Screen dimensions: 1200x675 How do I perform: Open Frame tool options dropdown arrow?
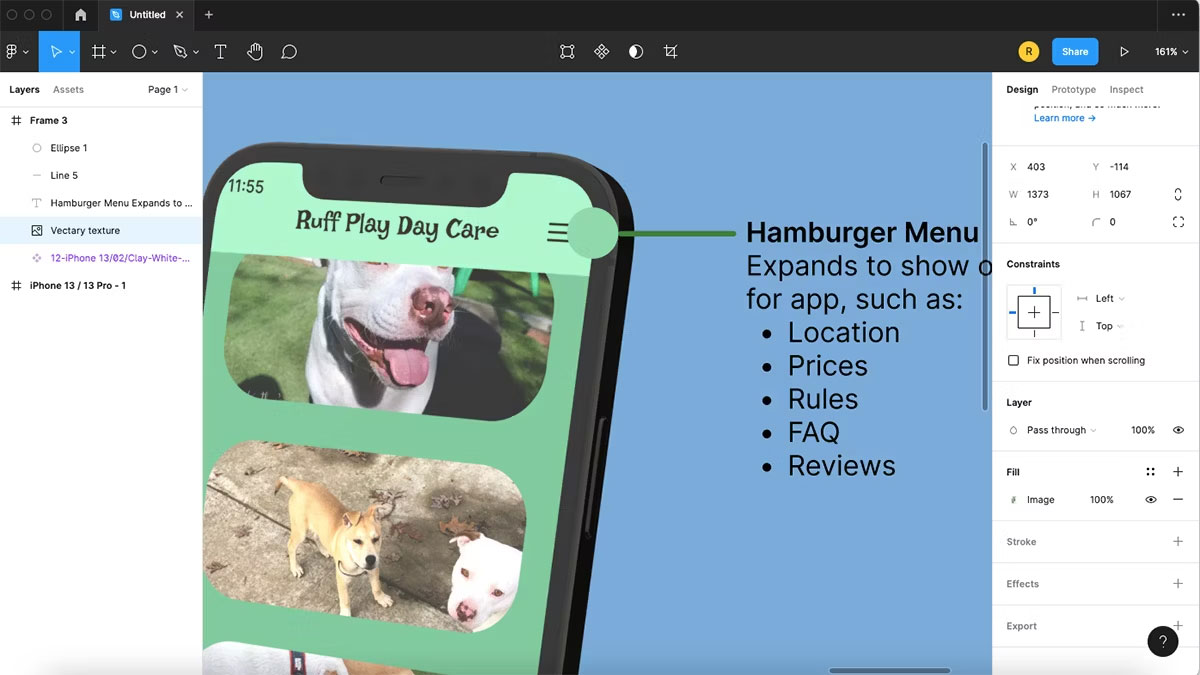point(114,52)
